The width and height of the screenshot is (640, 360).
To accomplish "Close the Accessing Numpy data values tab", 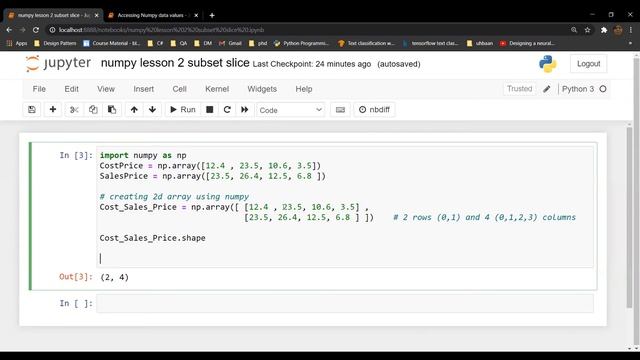I will [196, 16].
